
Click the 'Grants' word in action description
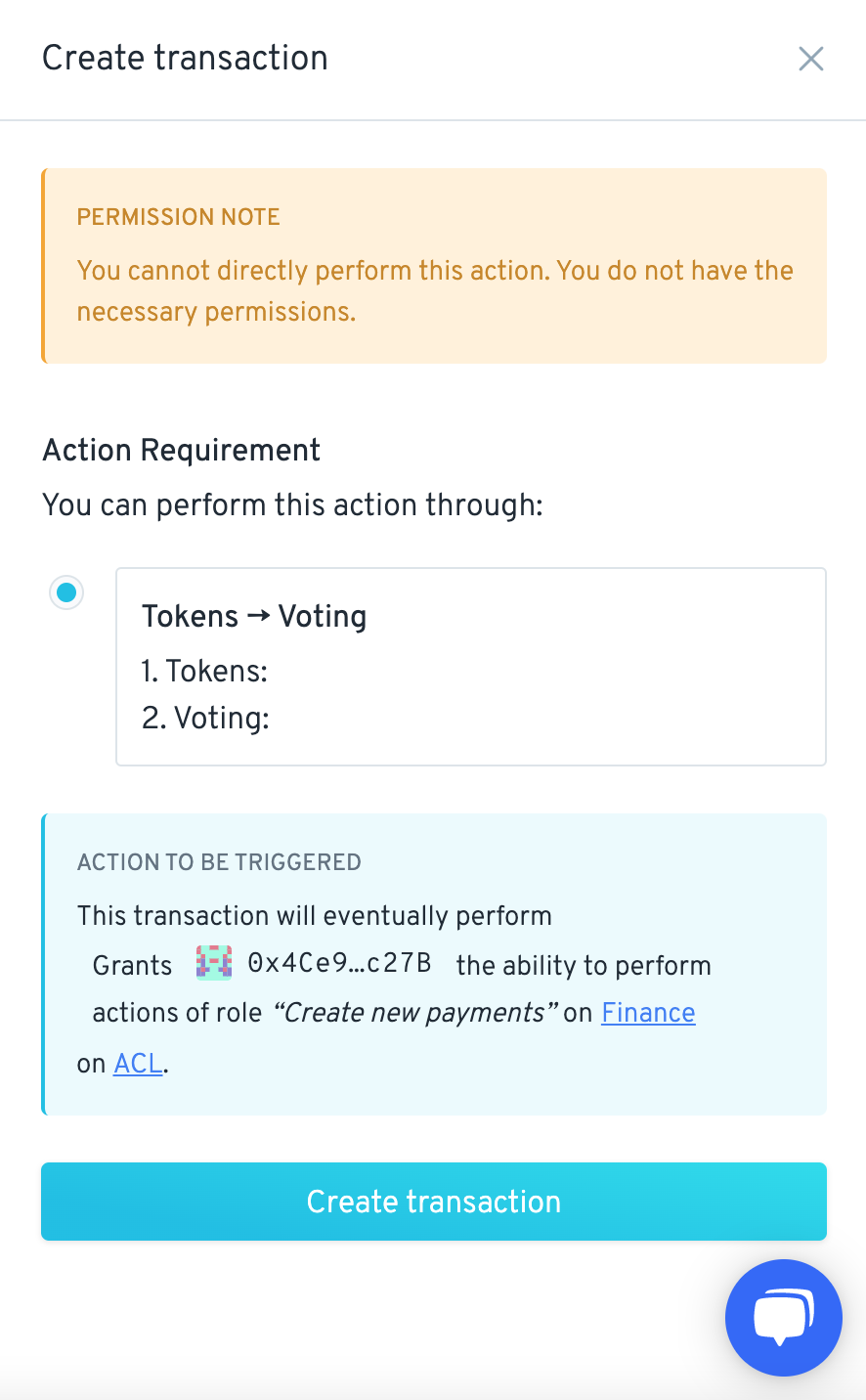tap(132, 966)
